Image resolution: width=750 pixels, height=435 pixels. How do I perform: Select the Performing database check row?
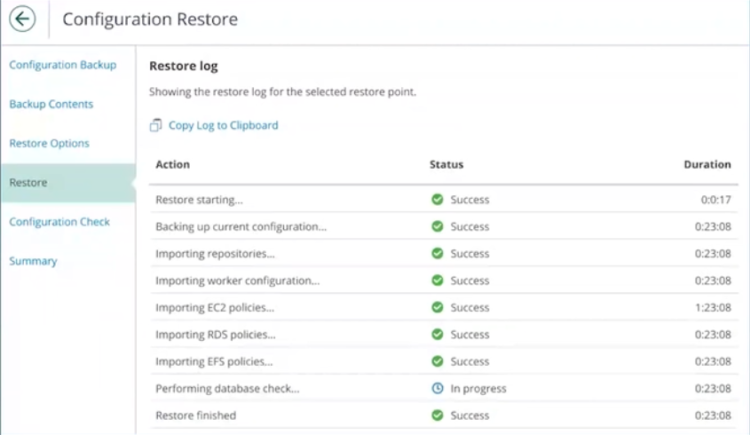click(x=443, y=388)
